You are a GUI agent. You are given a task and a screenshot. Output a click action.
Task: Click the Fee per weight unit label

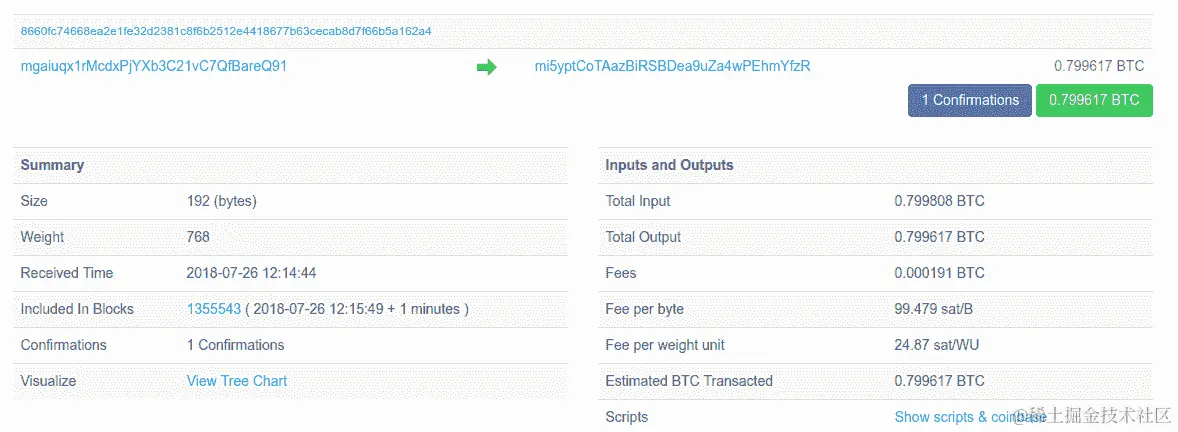click(665, 345)
